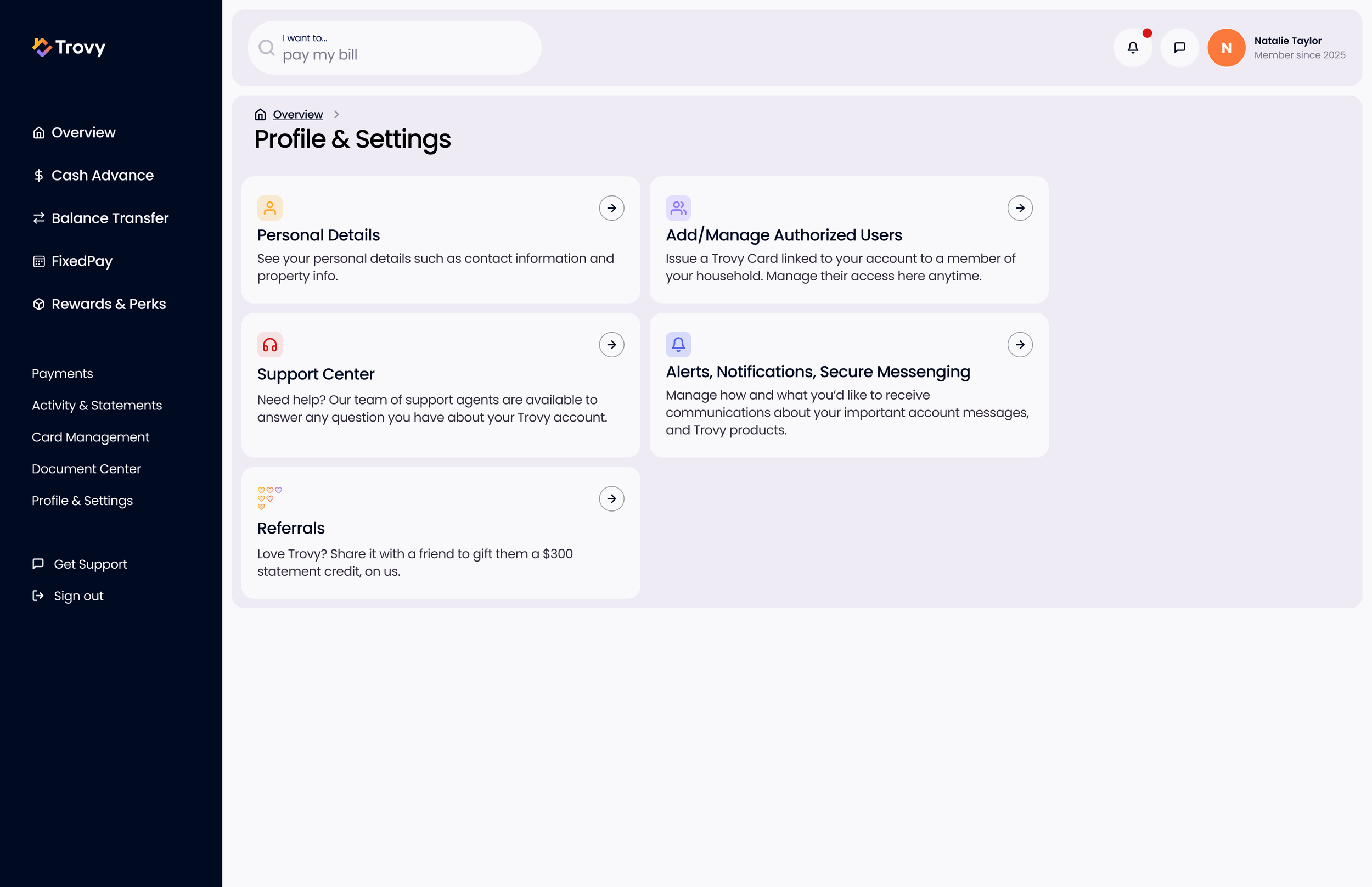Click the Overview breadcrumb link
1372x887 pixels.
click(x=297, y=115)
